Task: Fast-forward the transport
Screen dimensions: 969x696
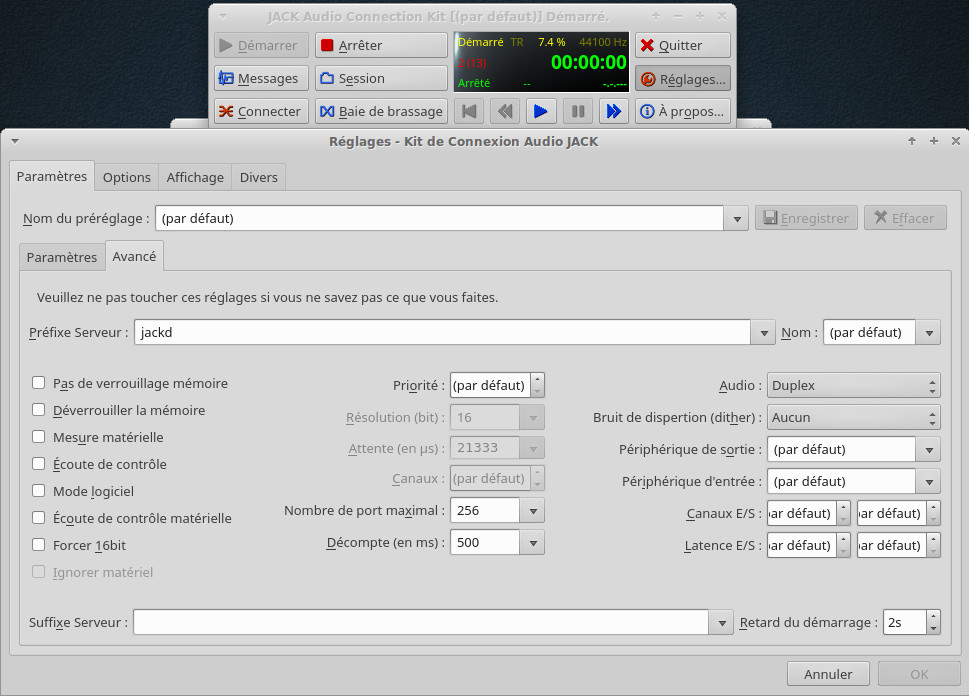Action: (613, 111)
